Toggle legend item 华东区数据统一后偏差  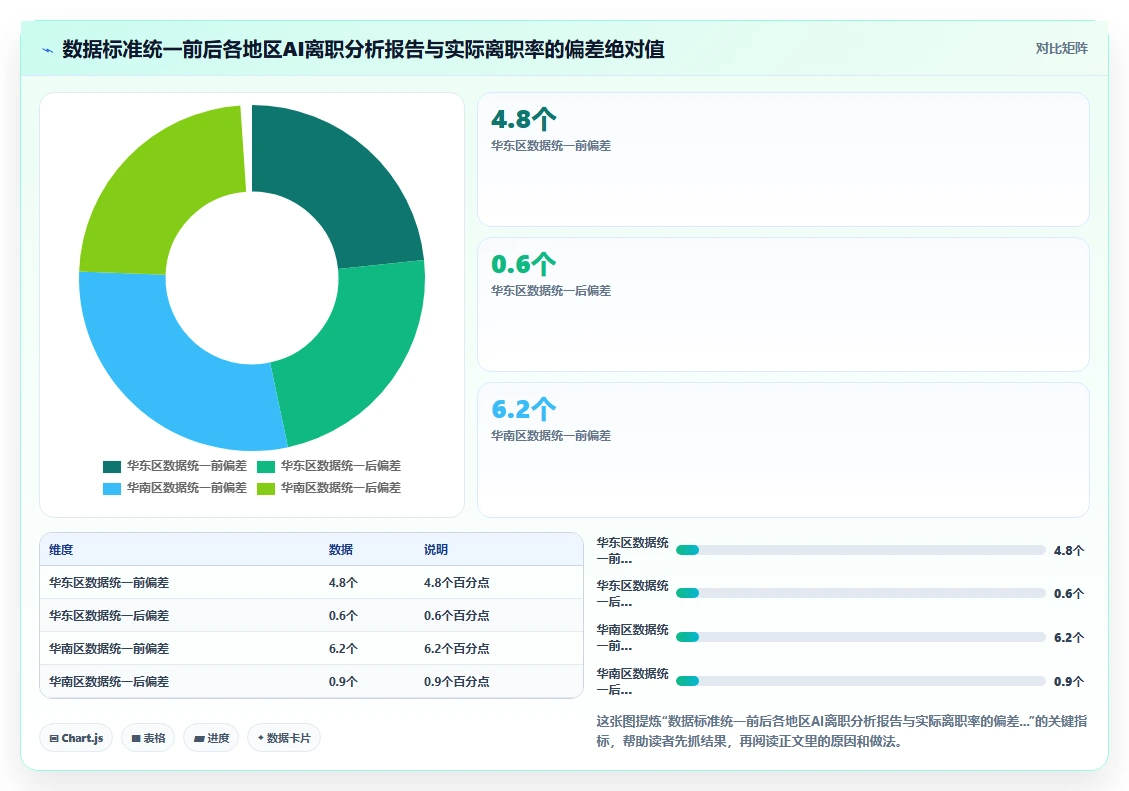(329, 466)
